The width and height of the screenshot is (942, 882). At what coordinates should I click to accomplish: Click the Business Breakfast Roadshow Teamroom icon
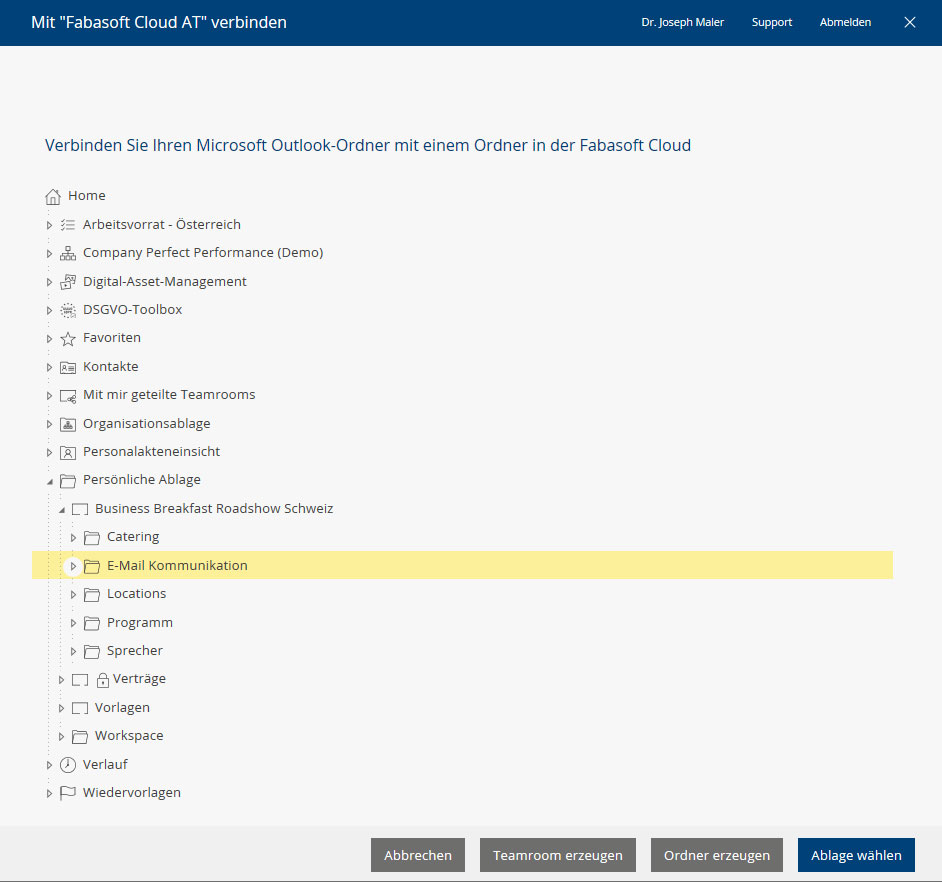click(80, 509)
